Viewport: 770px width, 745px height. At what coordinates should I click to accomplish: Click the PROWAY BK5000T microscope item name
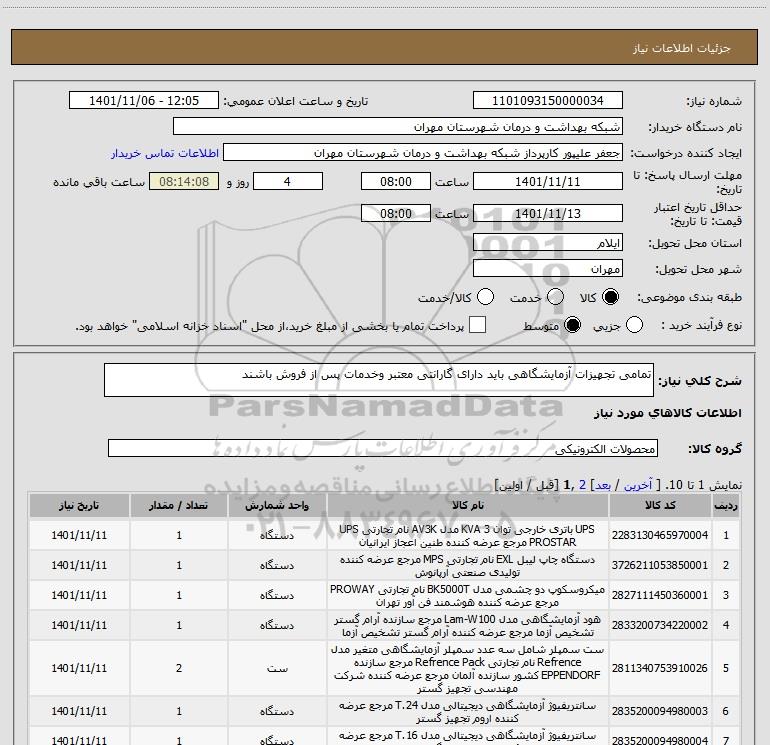(468, 596)
